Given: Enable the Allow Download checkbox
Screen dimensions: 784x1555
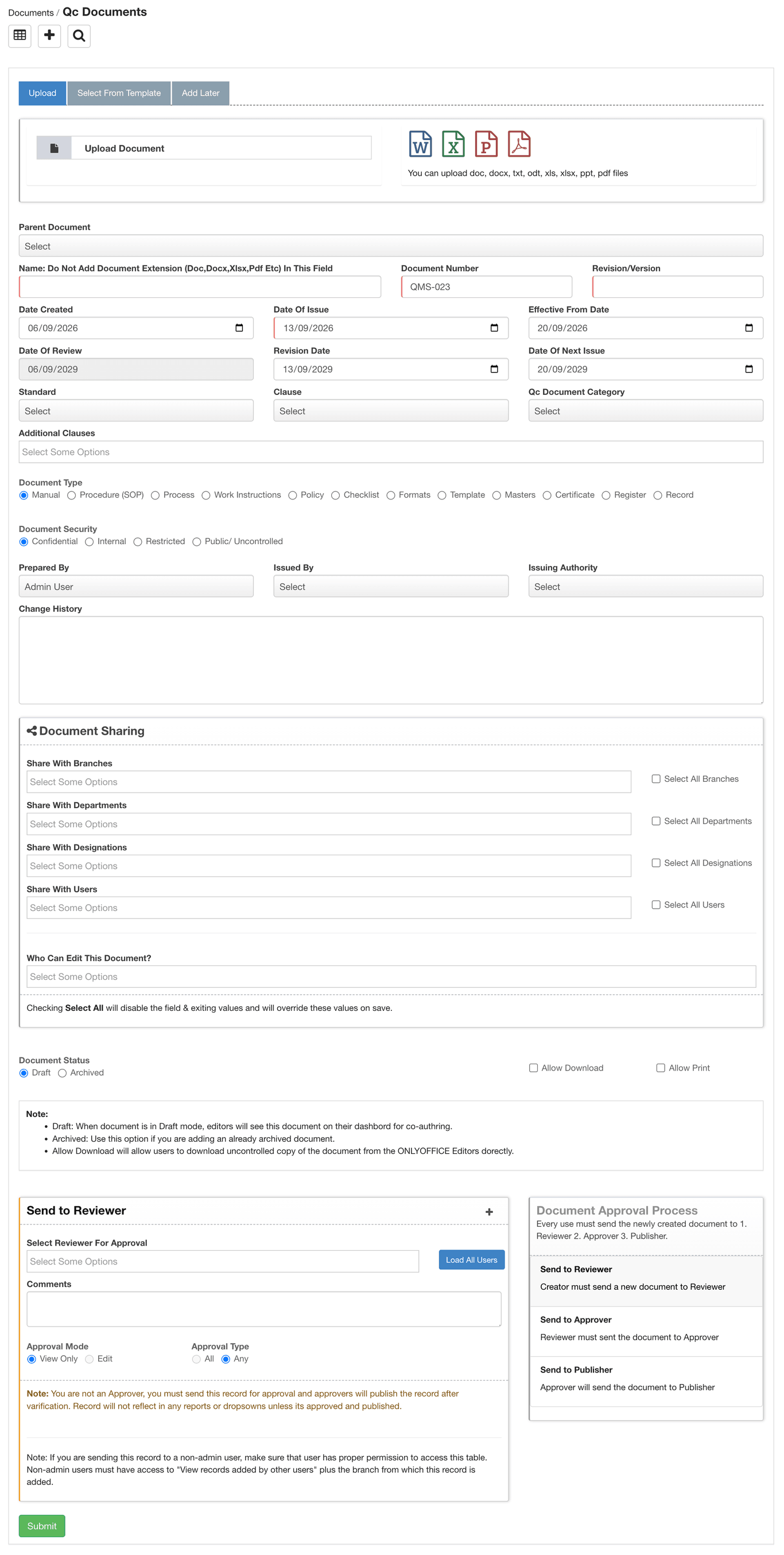Looking at the screenshot, I should (534, 1068).
